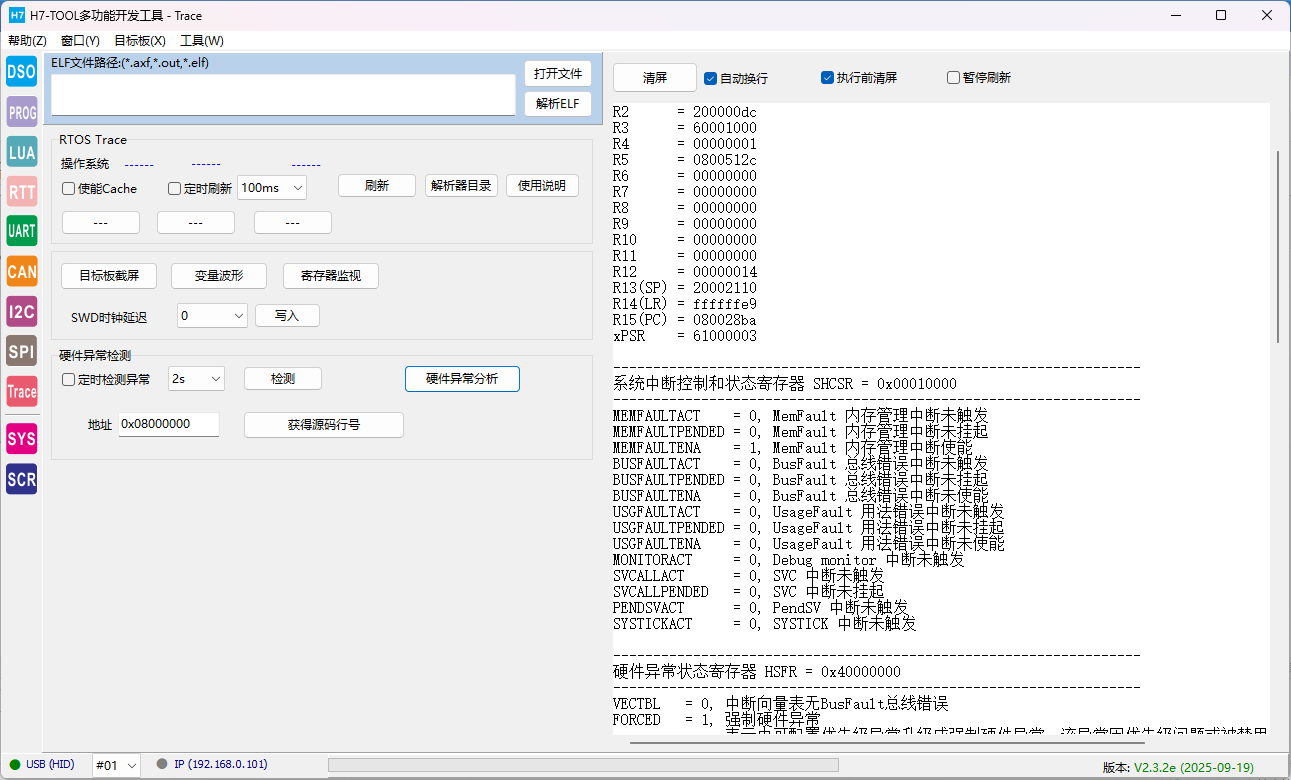Click the 解析ELF button
This screenshot has width=1291, height=780.
point(558,104)
